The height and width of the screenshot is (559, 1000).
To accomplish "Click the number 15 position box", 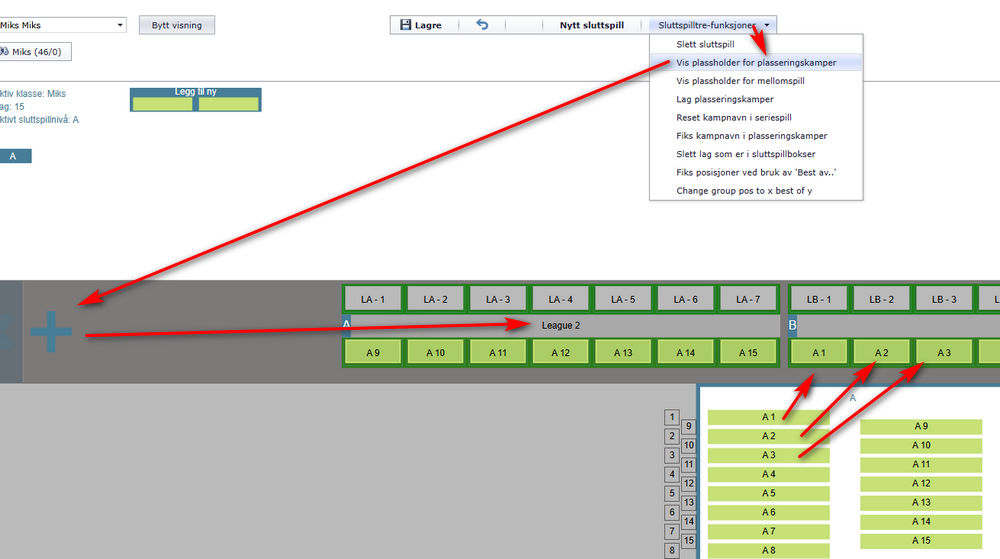I will point(688,541).
